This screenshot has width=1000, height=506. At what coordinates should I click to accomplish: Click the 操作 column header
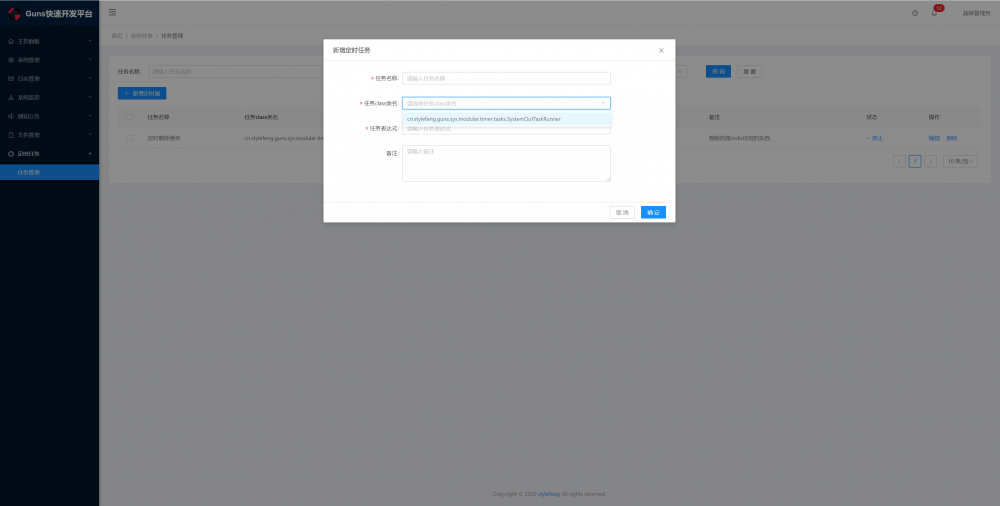pos(934,117)
